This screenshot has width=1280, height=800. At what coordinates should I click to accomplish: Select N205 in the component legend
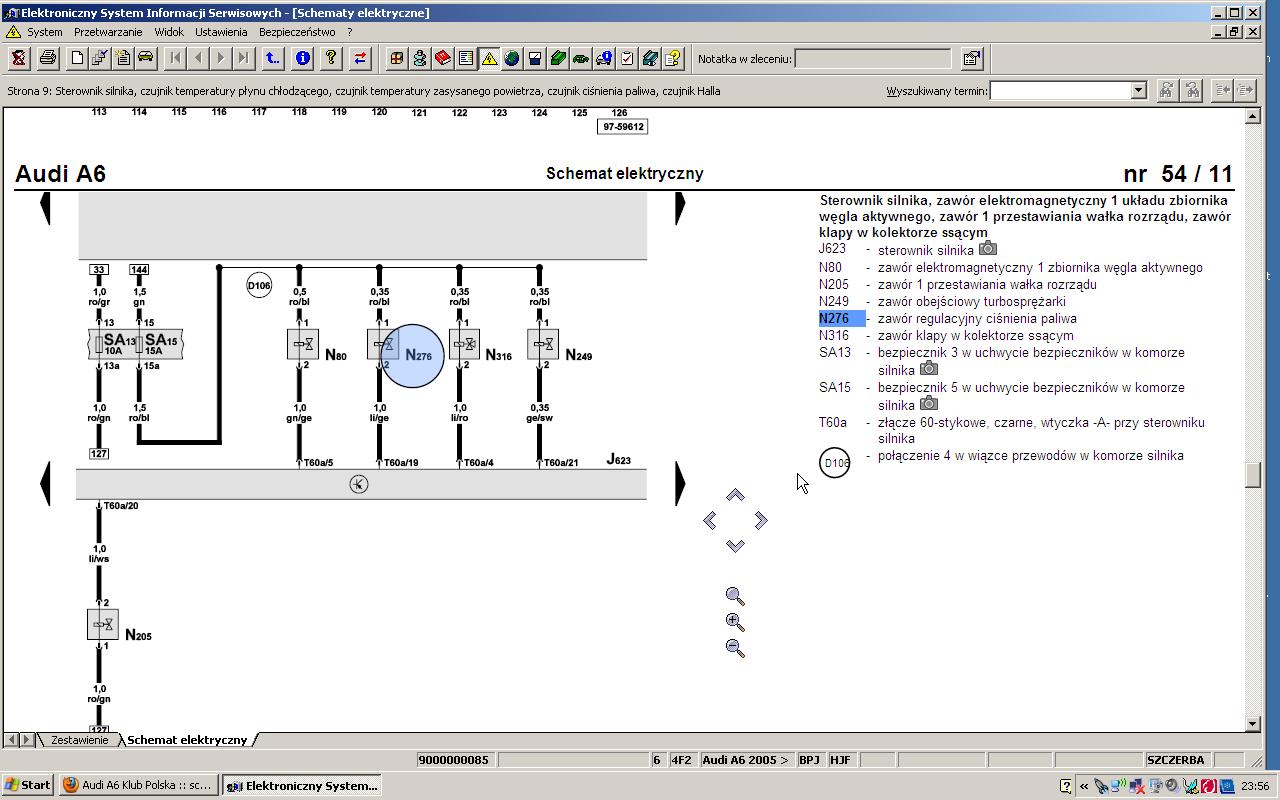[x=834, y=285]
